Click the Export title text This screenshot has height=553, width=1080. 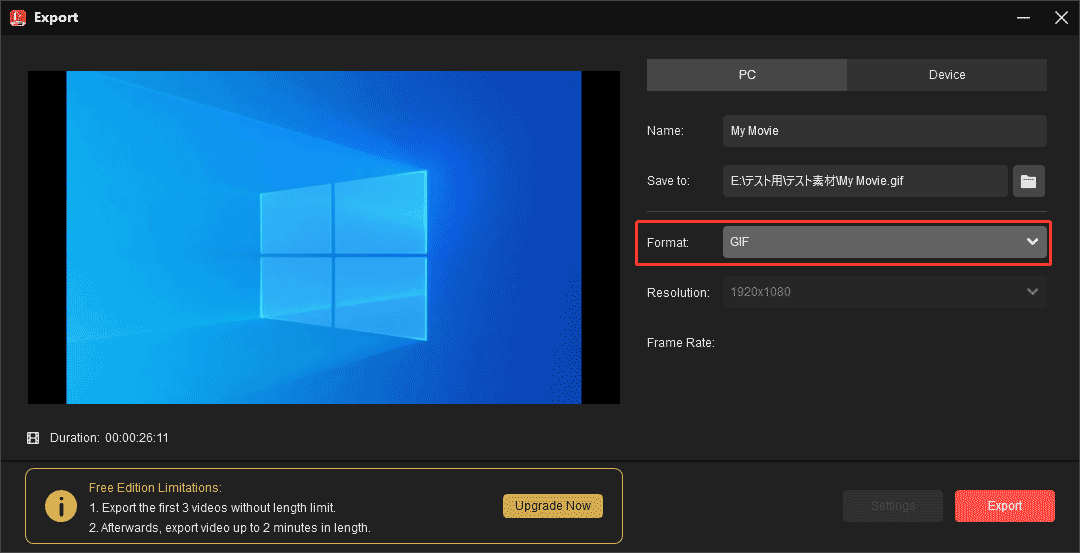point(56,18)
